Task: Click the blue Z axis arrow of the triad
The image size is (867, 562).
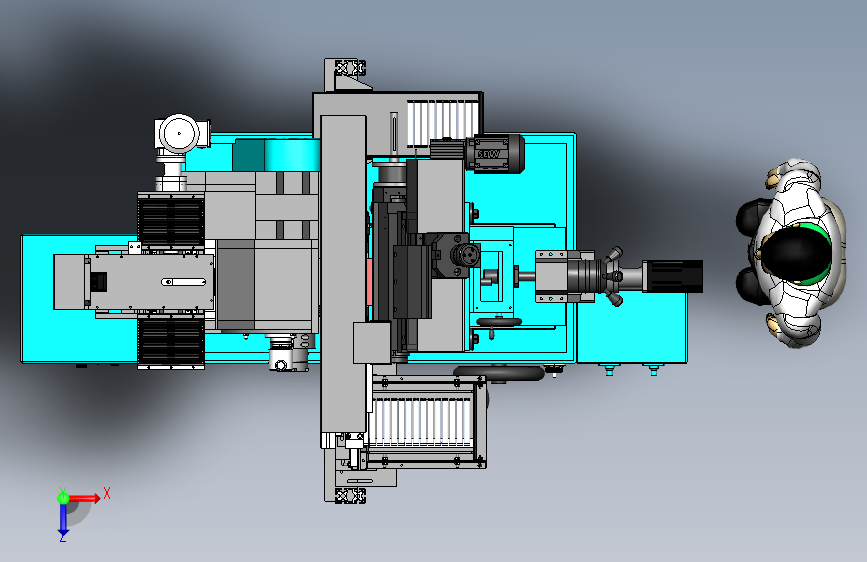Action: (x=63, y=521)
